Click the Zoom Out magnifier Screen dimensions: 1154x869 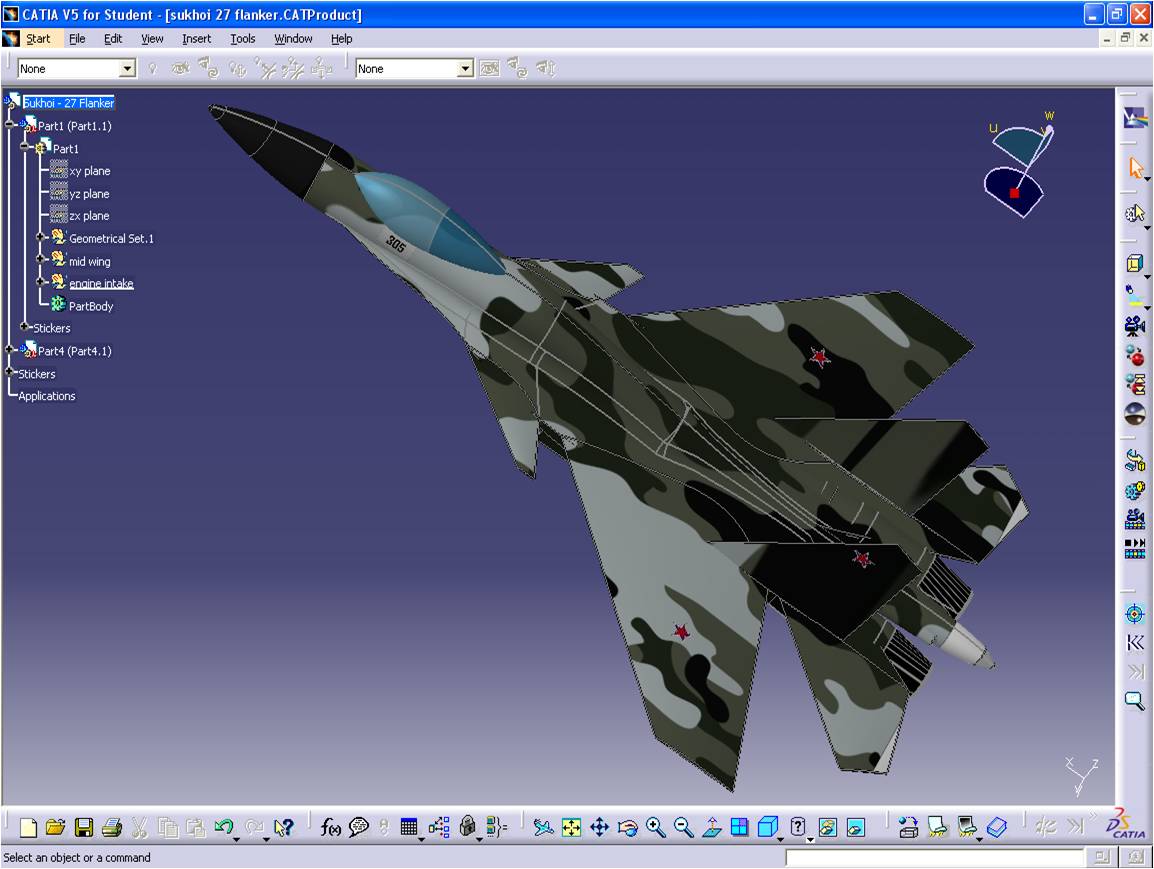684,827
